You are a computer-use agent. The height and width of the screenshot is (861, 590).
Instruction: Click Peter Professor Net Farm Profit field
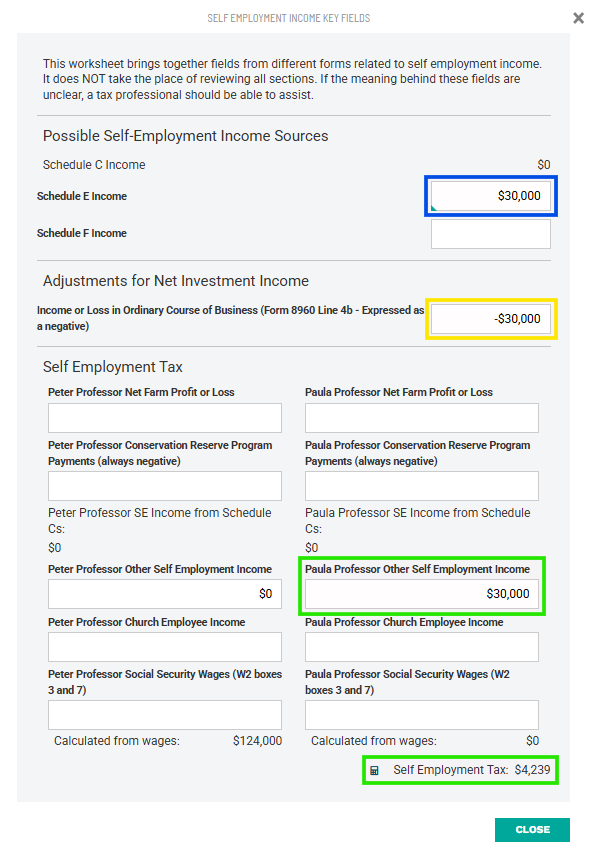click(x=165, y=418)
